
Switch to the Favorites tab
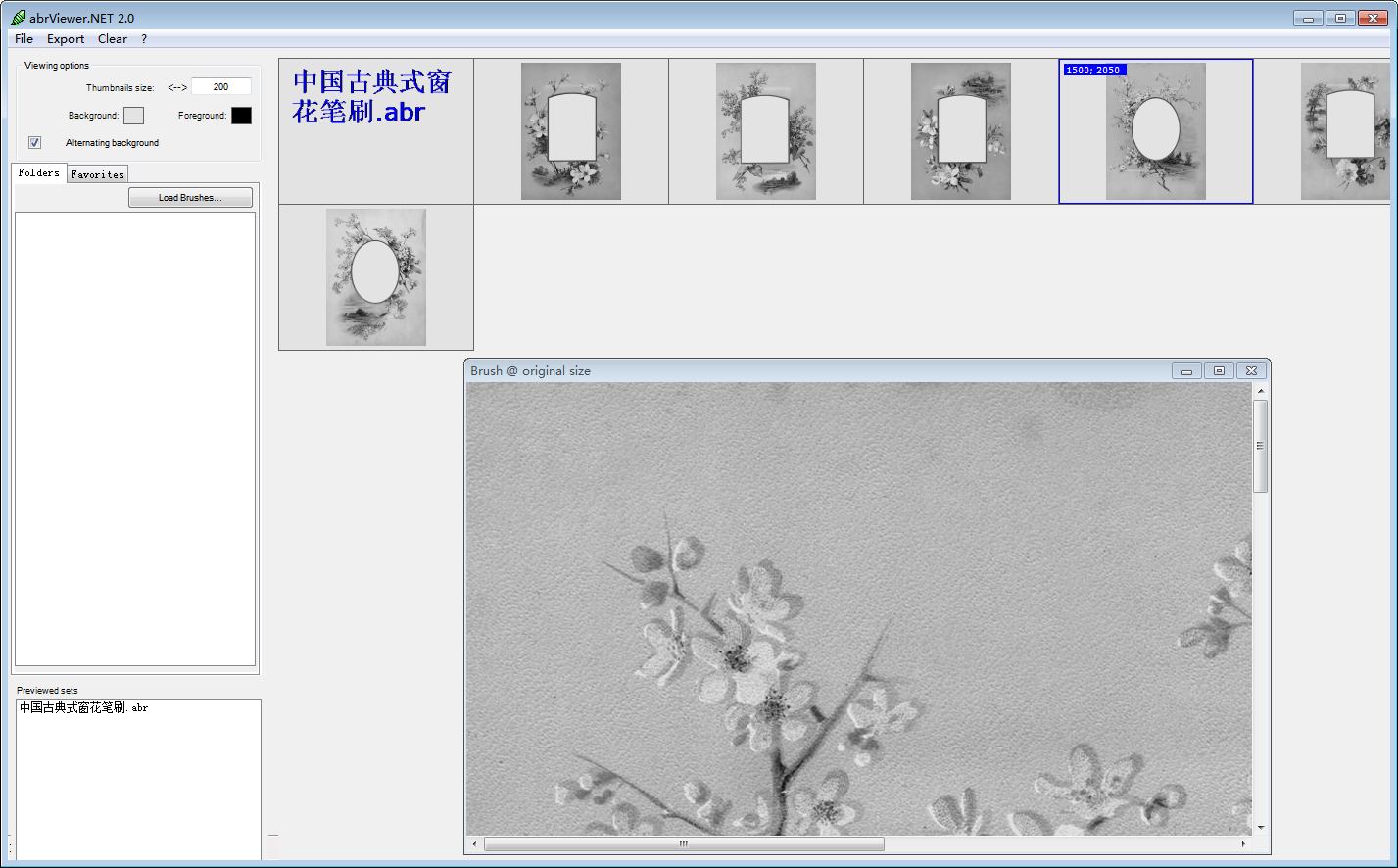click(98, 174)
